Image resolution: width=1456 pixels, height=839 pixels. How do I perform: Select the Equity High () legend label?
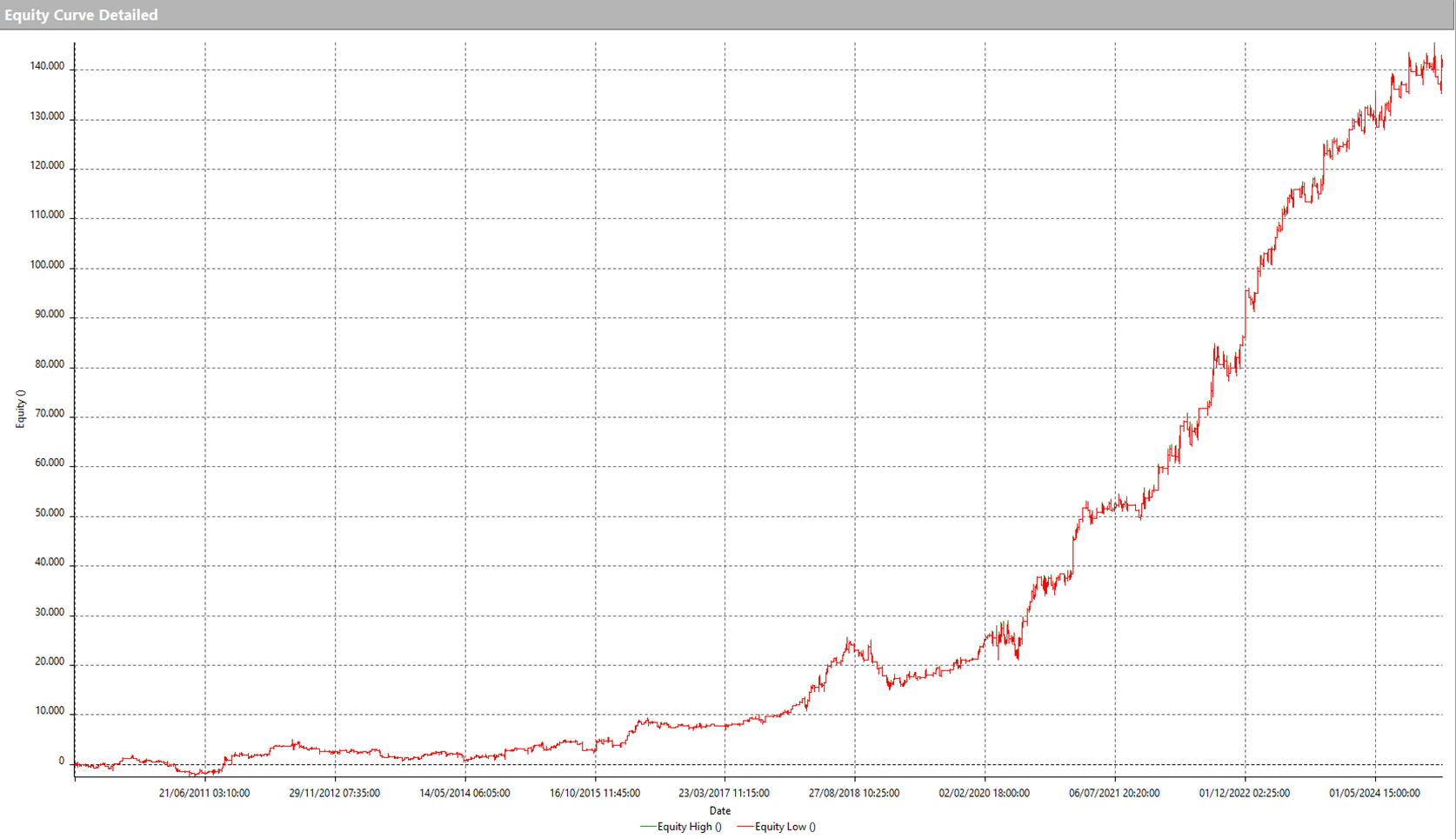[689, 827]
